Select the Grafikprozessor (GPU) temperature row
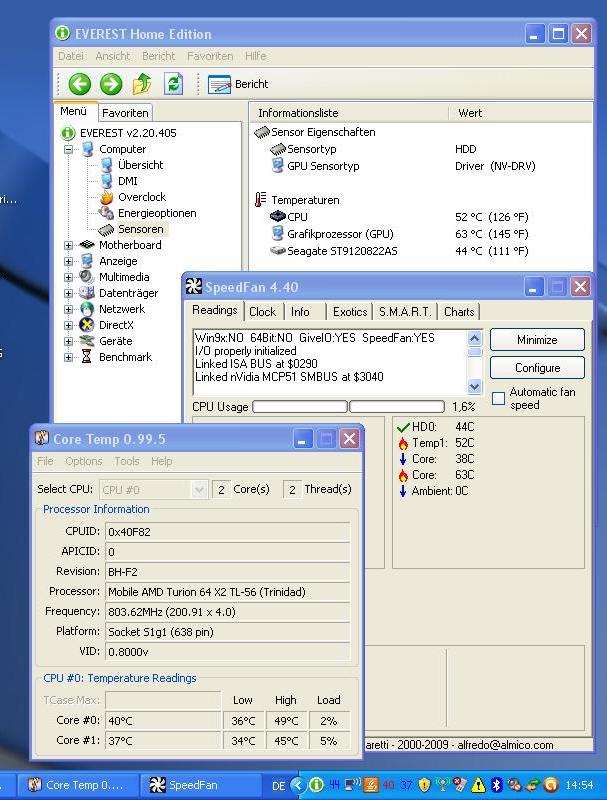Screen dimensions: 607x800 coord(340,234)
